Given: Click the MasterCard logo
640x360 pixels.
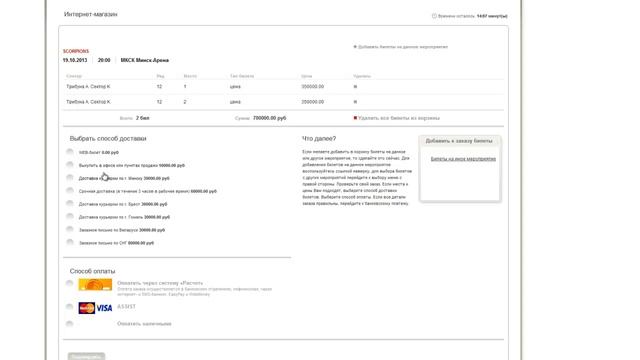Looking at the screenshot, I should coord(87,308).
